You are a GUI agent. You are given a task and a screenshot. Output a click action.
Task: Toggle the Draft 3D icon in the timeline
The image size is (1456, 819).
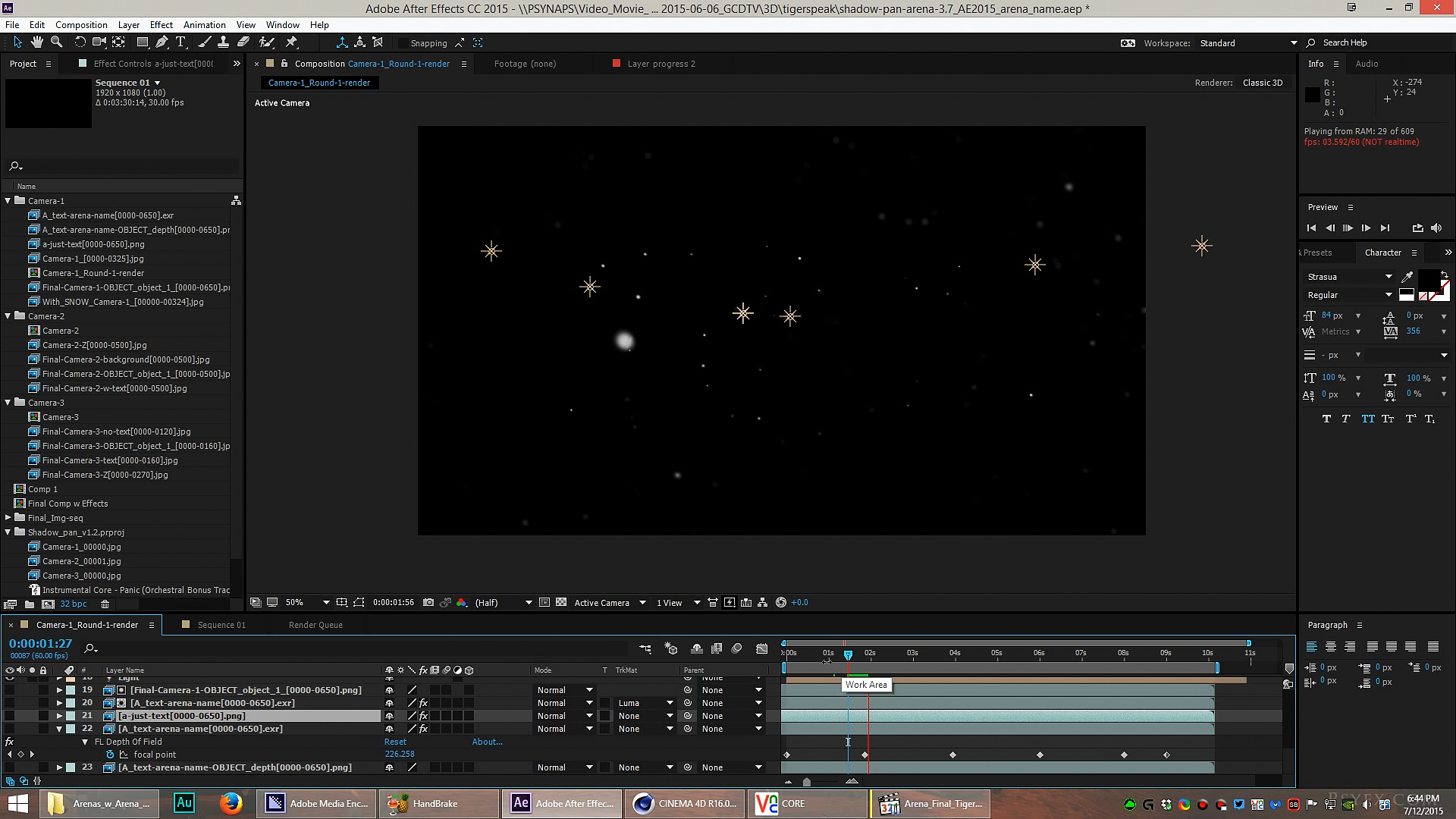point(671,648)
